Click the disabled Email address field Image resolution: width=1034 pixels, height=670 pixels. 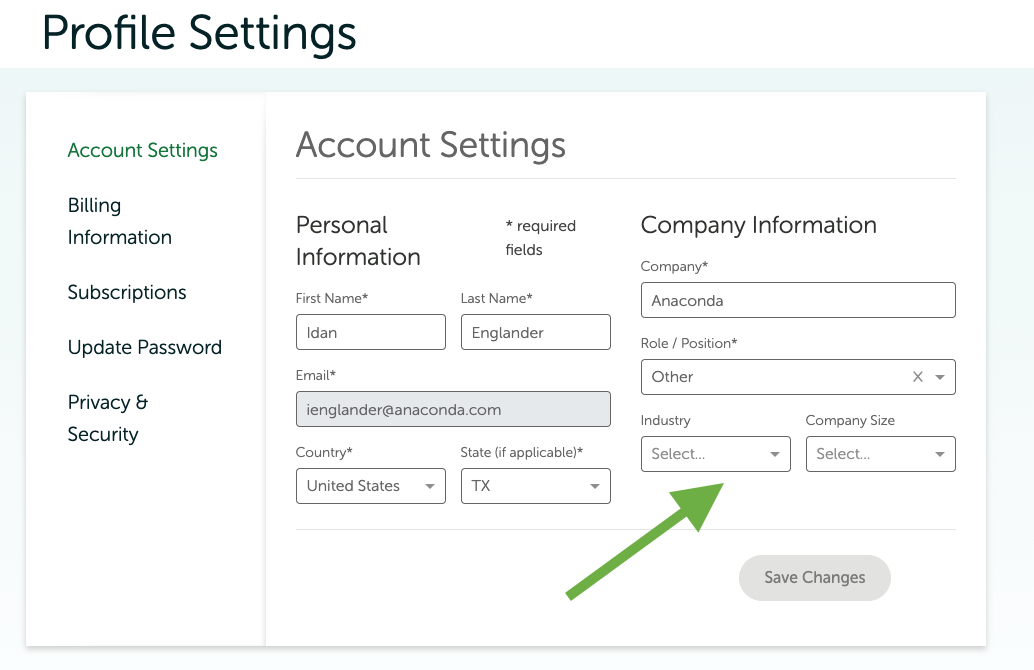pyautogui.click(x=452, y=409)
